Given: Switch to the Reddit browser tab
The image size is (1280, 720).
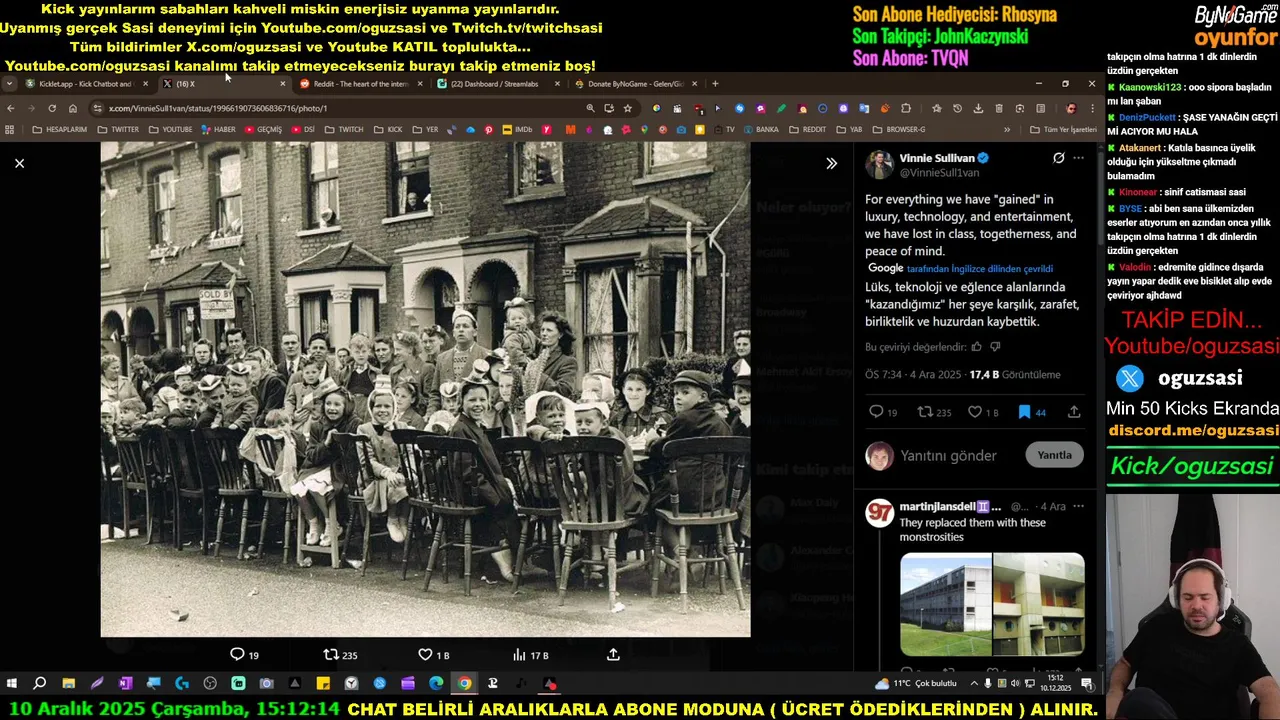Looking at the screenshot, I should 360,84.
